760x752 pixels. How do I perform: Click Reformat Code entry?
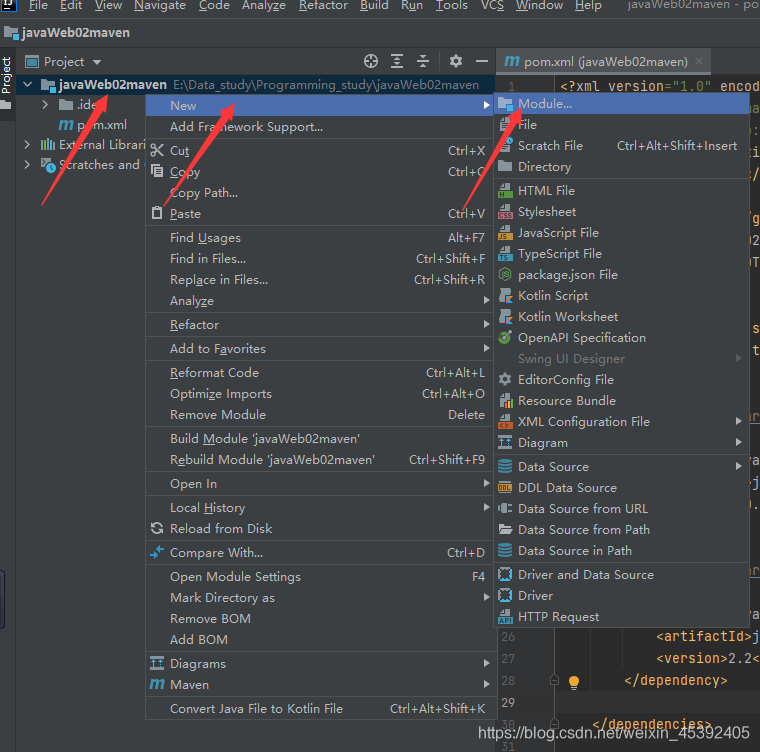[319, 372]
